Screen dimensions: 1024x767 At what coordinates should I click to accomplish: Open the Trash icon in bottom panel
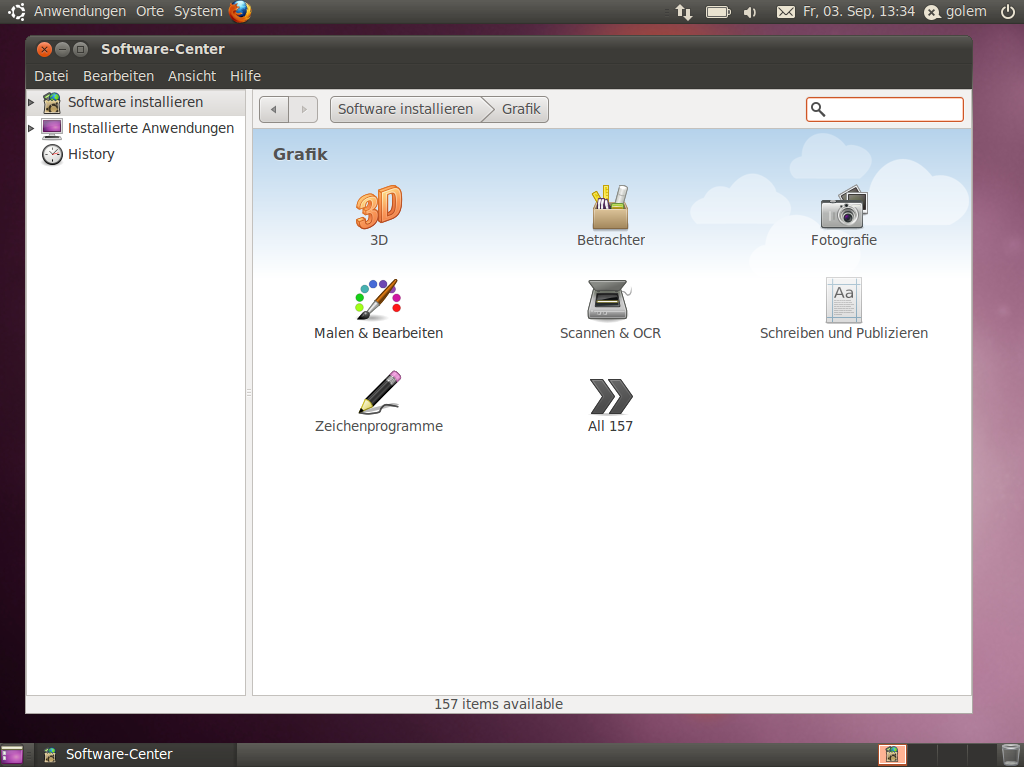pyautogui.click(x=1010, y=754)
